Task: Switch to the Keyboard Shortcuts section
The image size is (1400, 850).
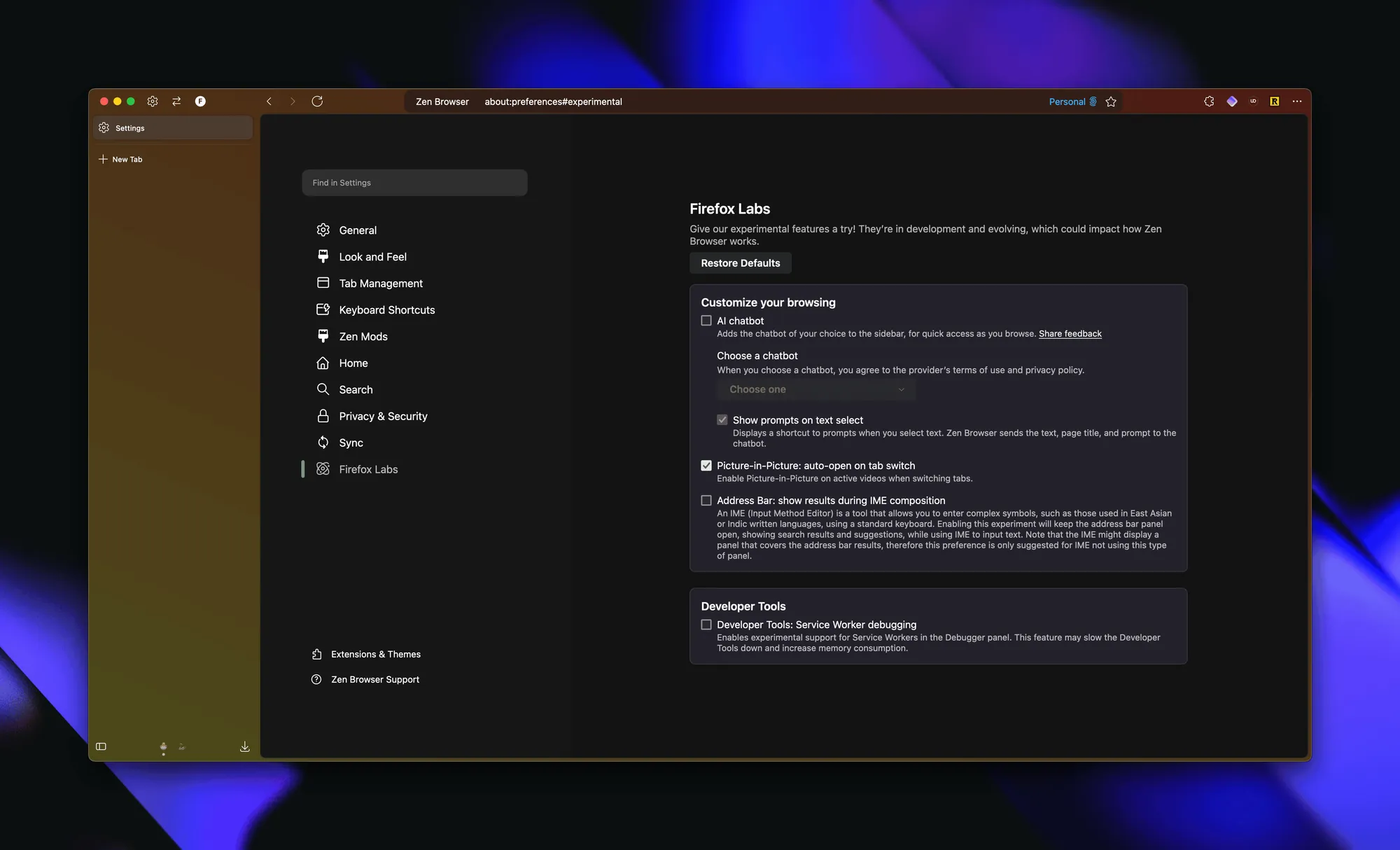Action: (386, 309)
